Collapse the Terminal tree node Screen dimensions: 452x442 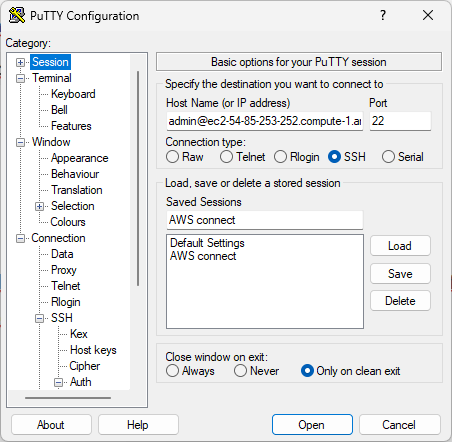point(20,78)
